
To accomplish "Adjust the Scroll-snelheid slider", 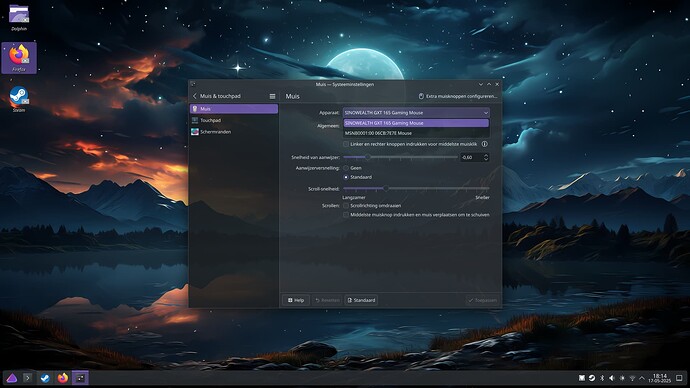I will click(416, 188).
